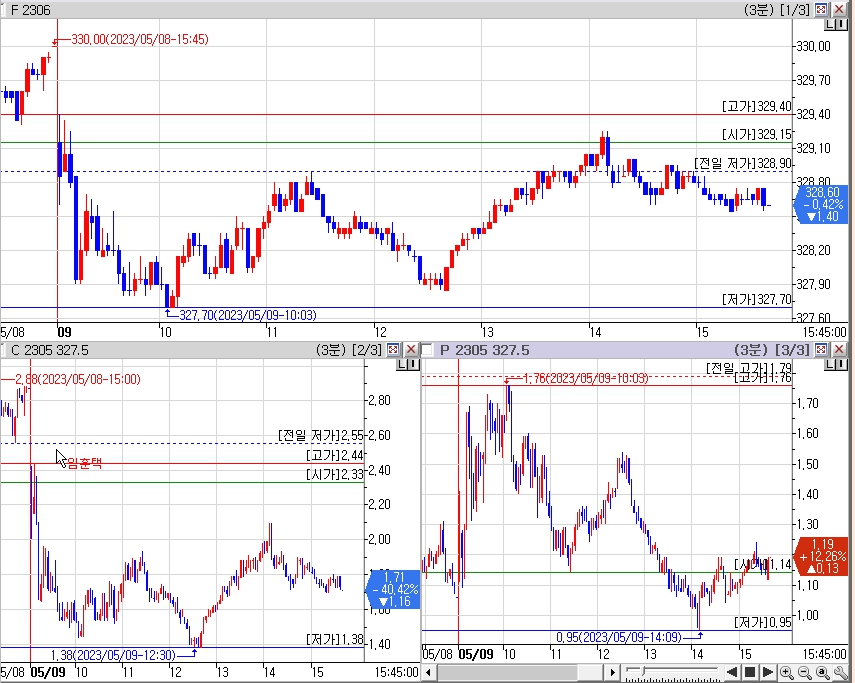Click the 15:45:00 time label in C 2305 chart
This screenshot has height=683, width=855.
(x=396, y=673)
